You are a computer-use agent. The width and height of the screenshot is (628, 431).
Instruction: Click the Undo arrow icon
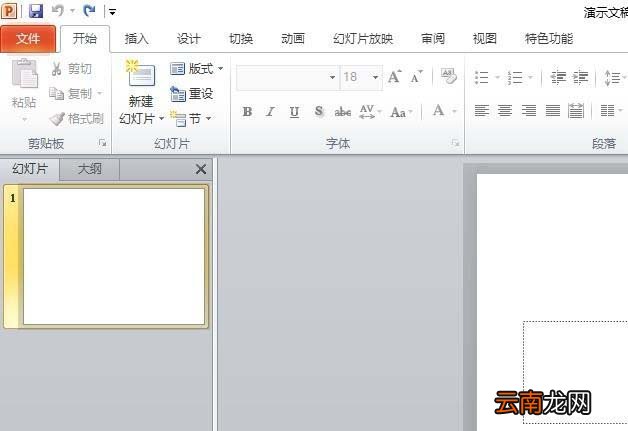coord(58,11)
